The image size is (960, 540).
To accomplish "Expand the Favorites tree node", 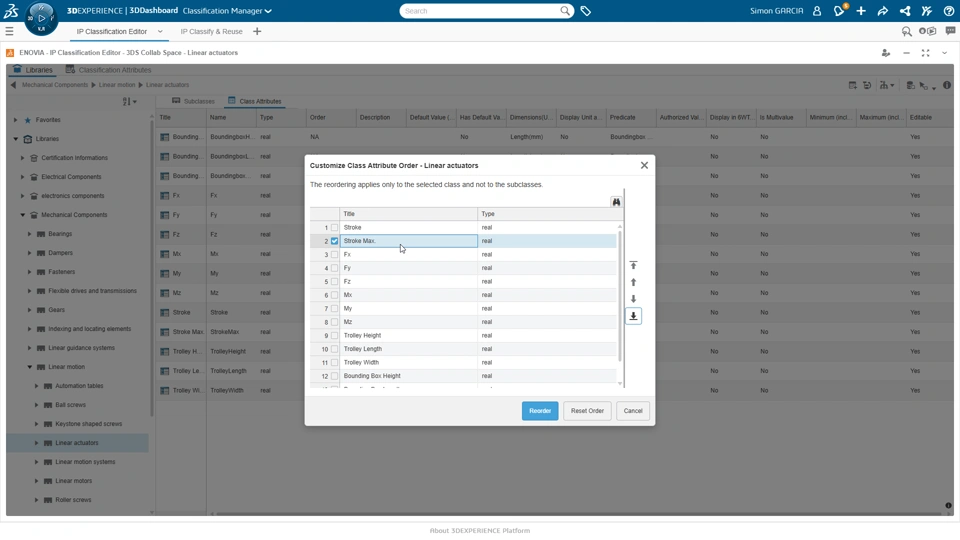I will [x=15, y=120].
